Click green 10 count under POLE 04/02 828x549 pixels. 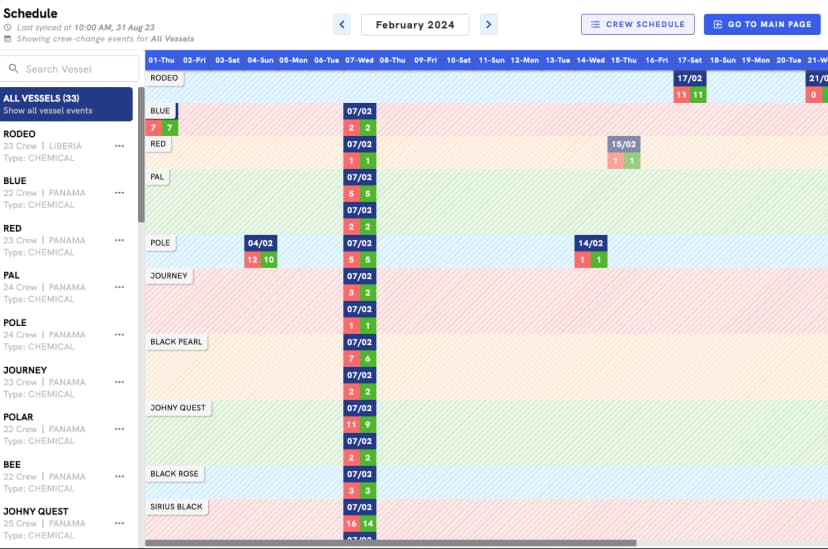(269, 260)
